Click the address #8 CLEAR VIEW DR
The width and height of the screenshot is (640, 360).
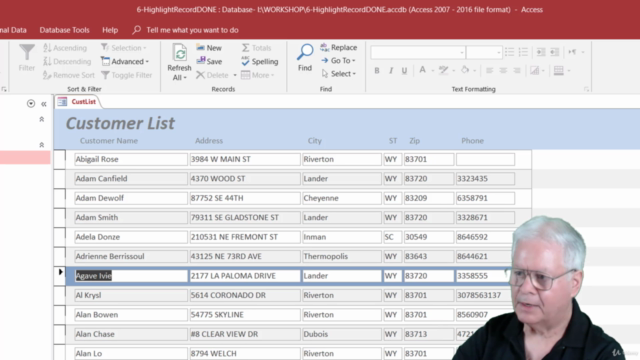coord(245,334)
